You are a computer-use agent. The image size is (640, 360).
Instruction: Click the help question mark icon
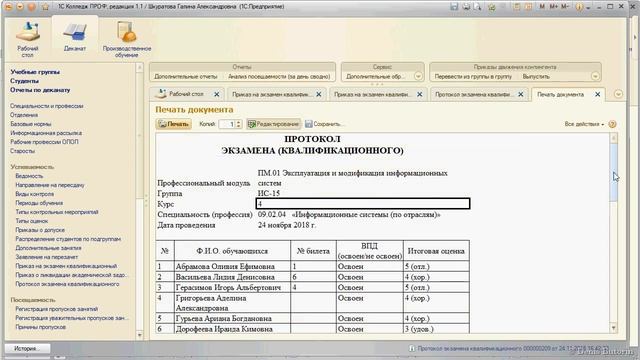(612, 124)
